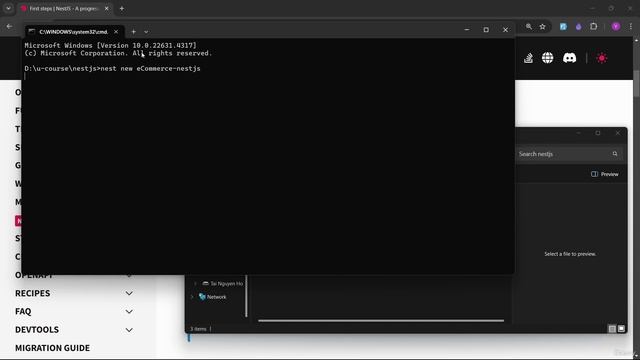640x360 pixels.
Task: Expand the RECIPES section chevron
Action: (129, 293)
